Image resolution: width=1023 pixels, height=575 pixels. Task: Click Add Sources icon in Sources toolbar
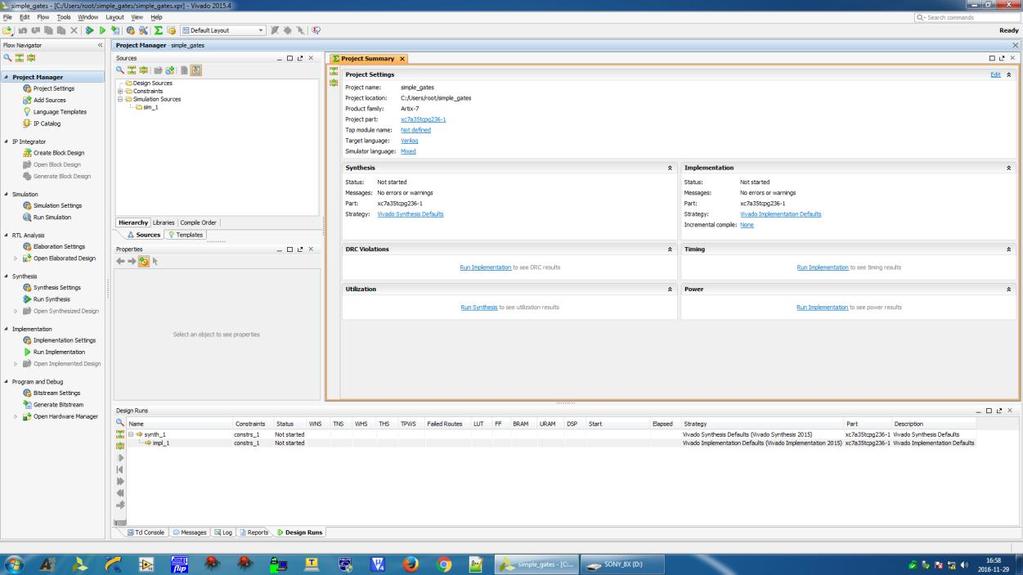pos(170,70)
